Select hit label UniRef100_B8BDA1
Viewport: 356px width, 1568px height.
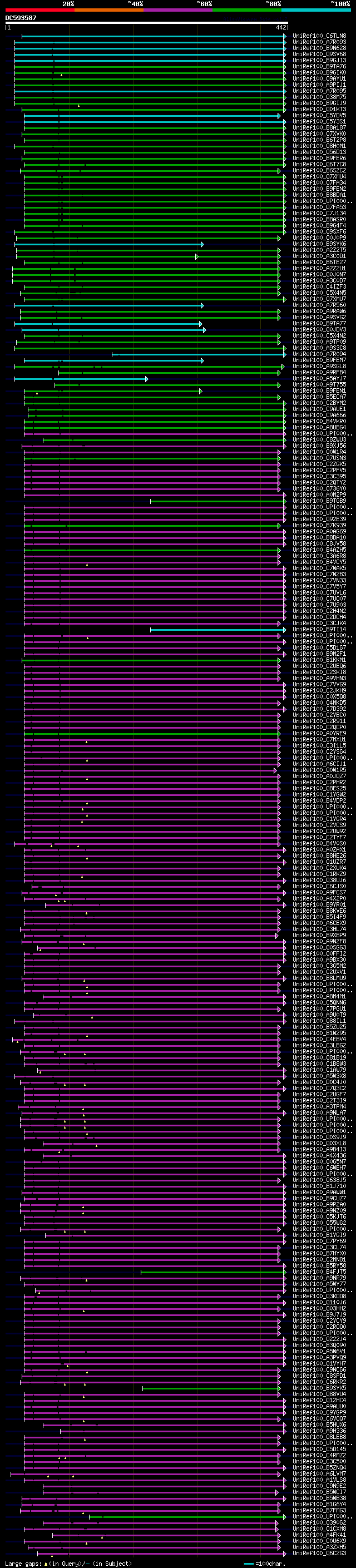point(319,195)
